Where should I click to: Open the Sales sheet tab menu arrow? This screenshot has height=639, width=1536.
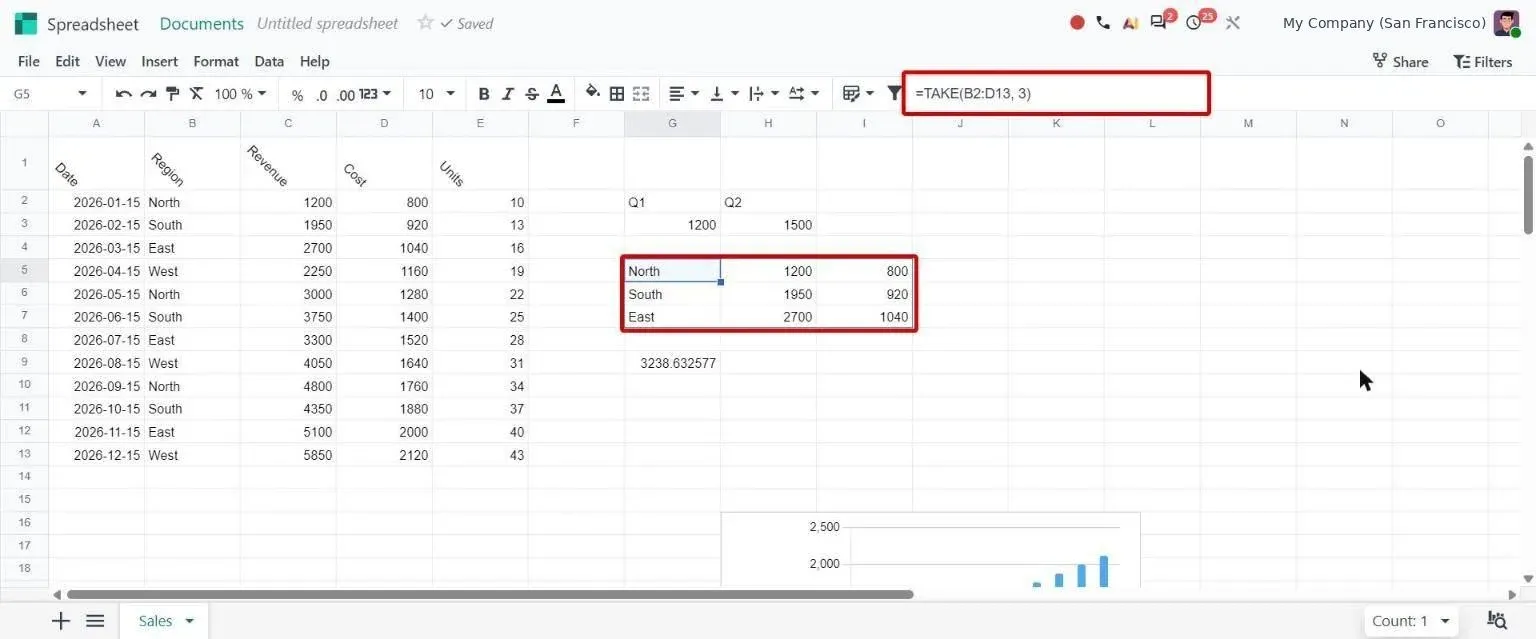click(x=189, y=621)
